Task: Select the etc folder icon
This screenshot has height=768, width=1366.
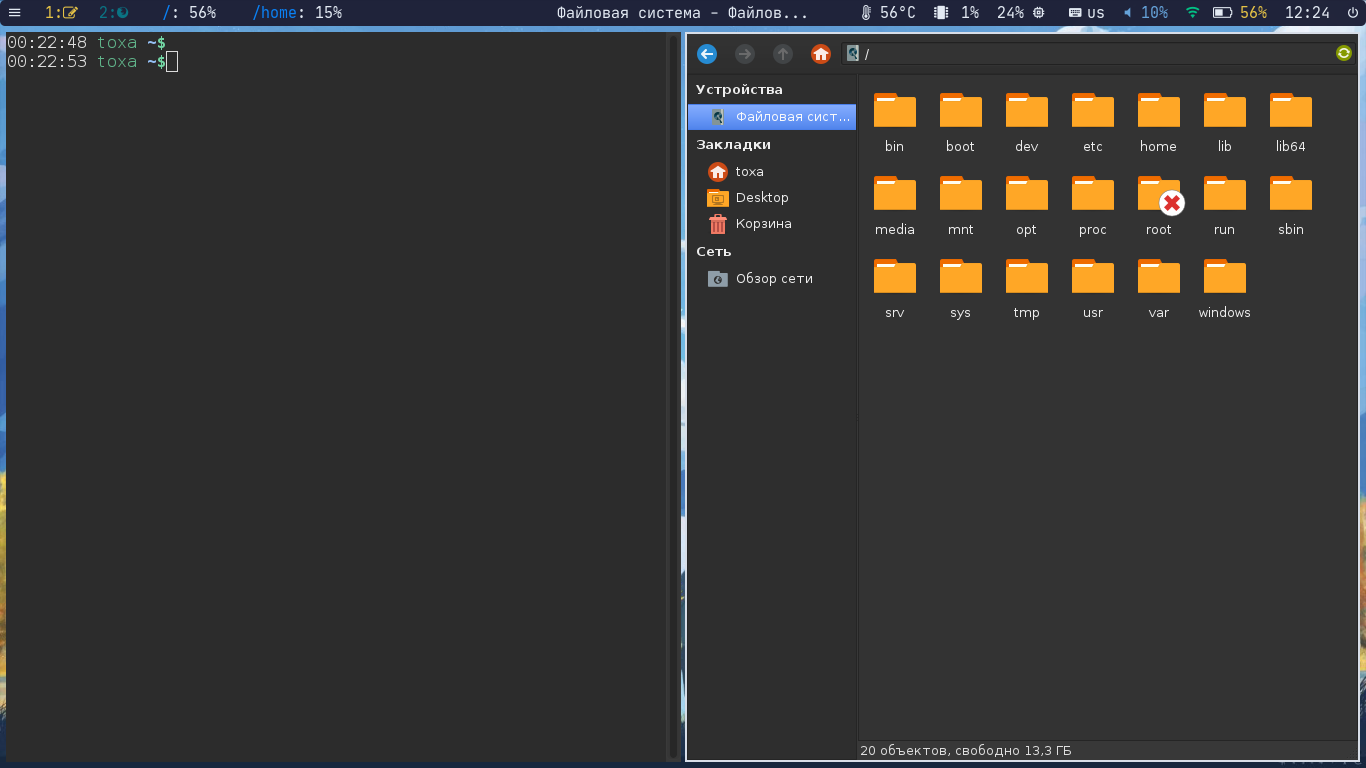Action: click(x=1093, y=110)
